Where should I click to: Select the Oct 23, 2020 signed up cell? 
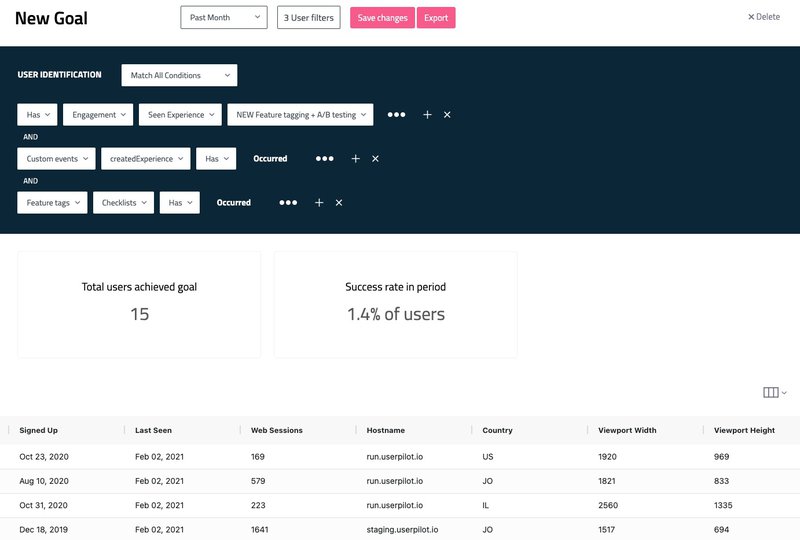click(44, 457)
